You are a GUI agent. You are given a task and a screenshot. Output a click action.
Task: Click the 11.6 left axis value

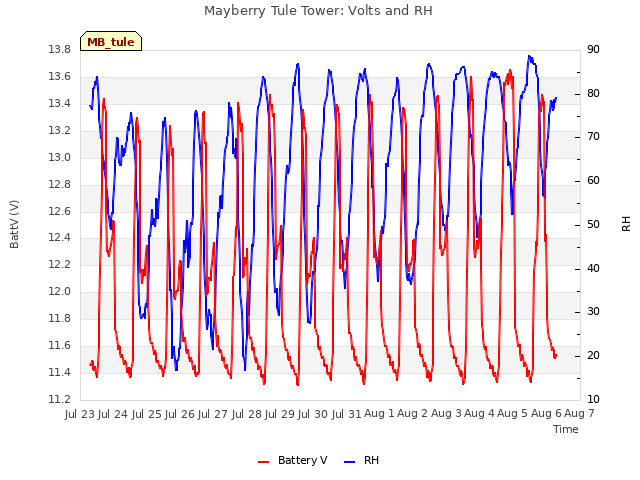tap(60, 346)
